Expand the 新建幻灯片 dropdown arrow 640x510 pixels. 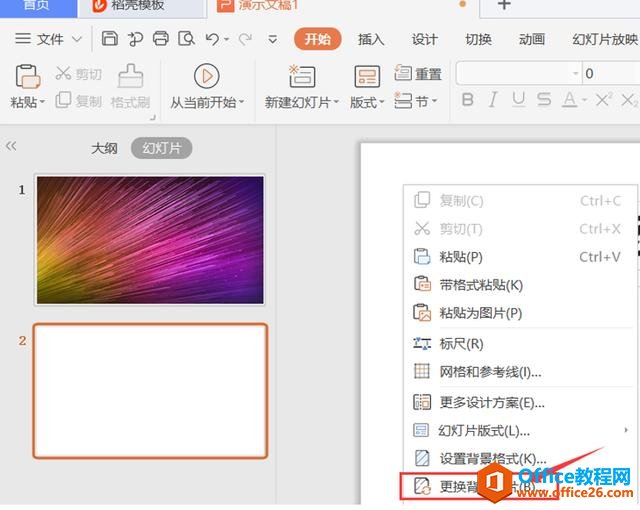click(x=336, y=102)
